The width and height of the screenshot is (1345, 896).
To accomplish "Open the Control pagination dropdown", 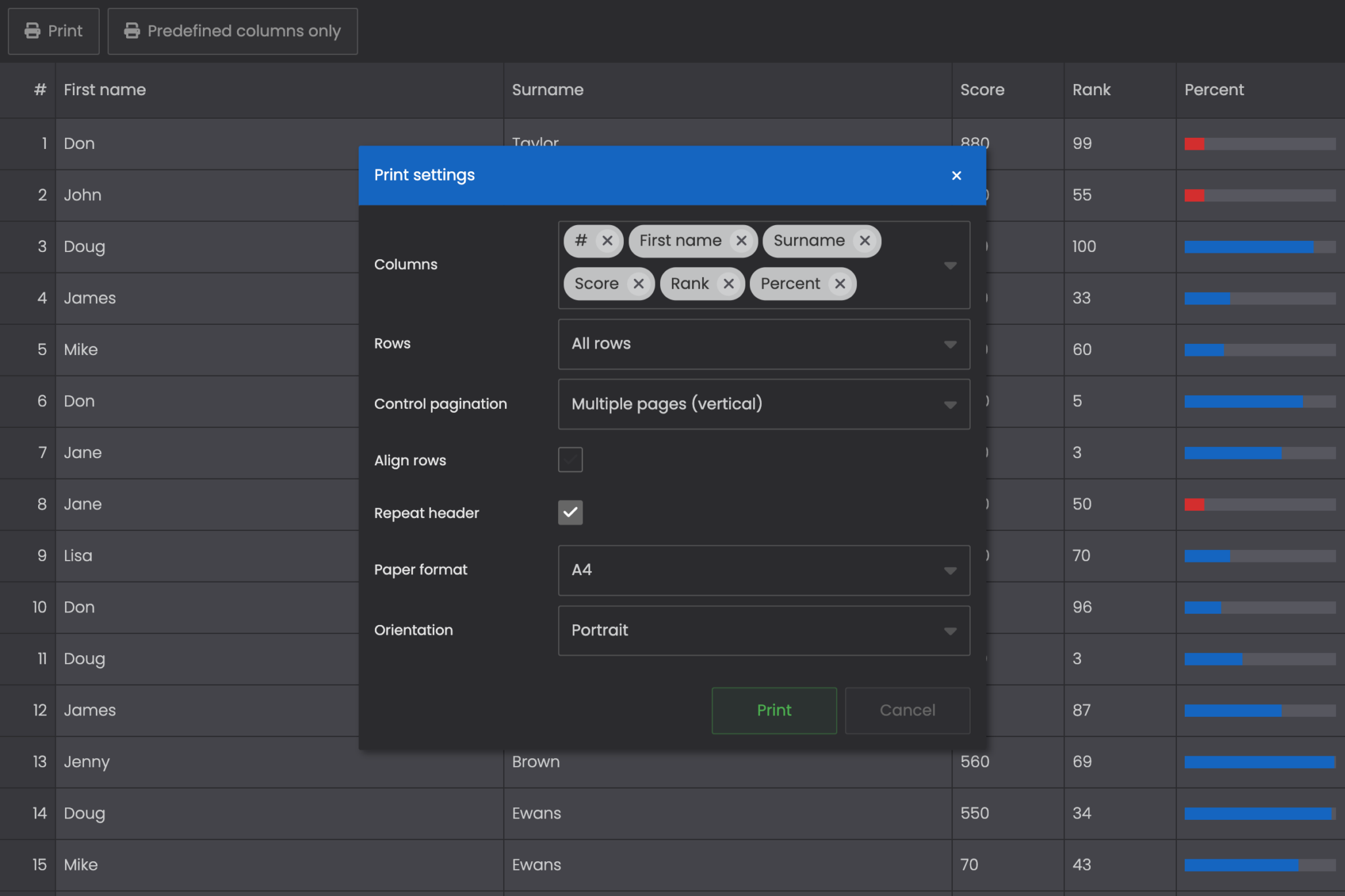I will coord(764,404).
